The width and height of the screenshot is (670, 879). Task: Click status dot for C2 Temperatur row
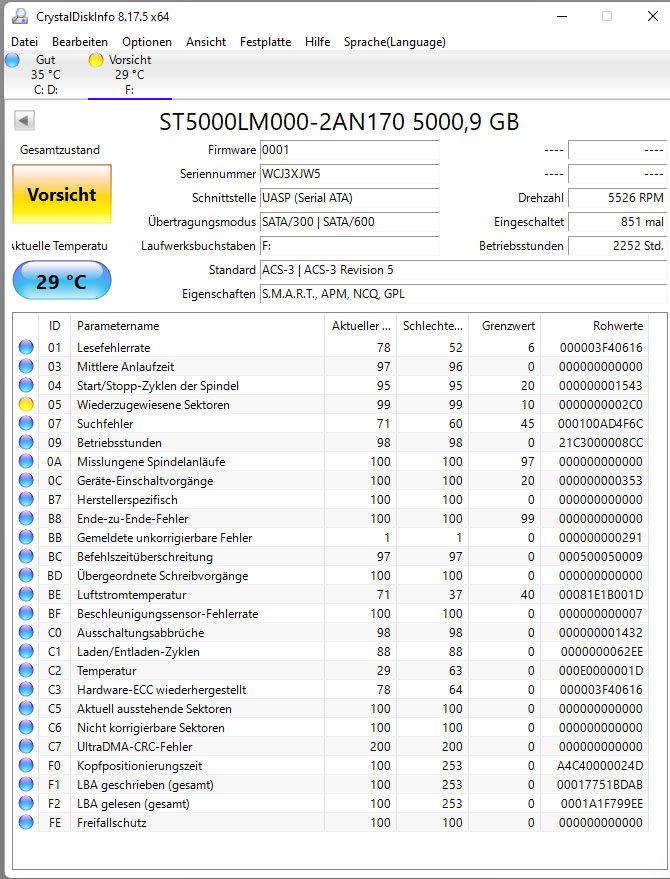coord(26,670)
